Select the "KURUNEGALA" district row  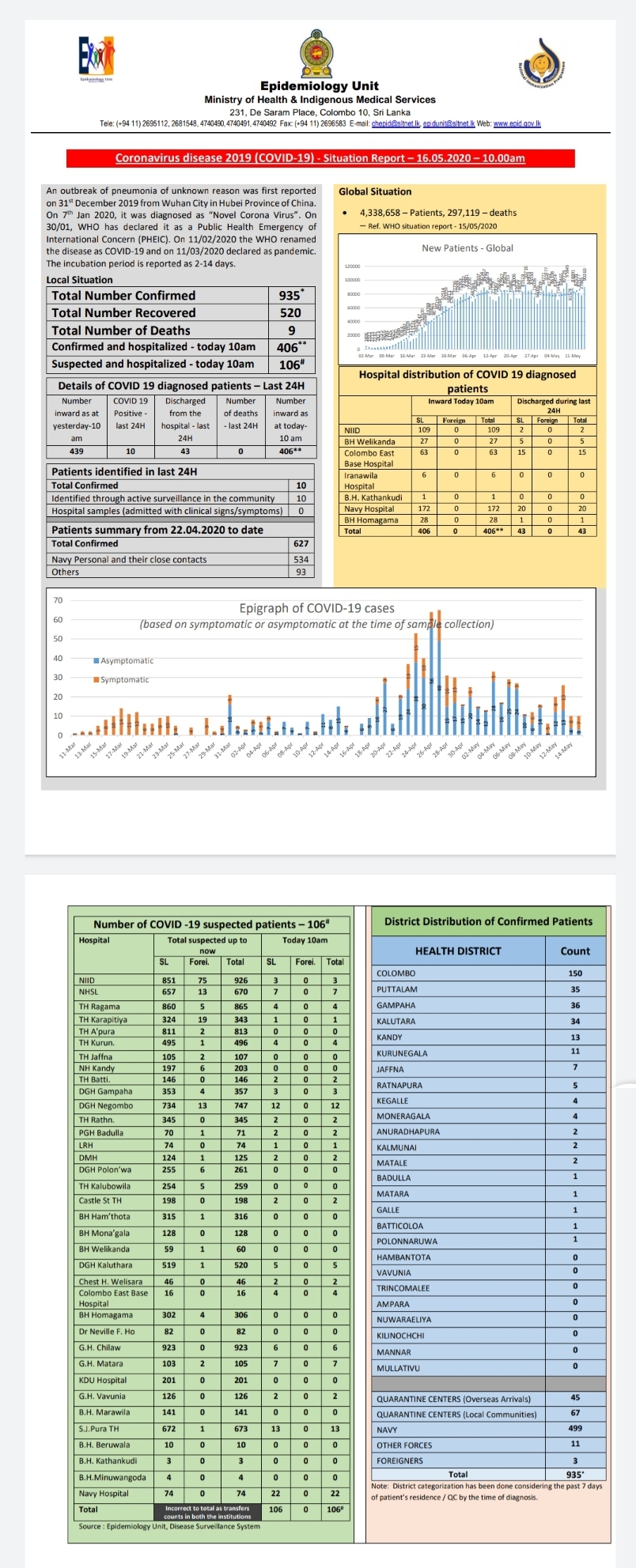pos(488,1053)
